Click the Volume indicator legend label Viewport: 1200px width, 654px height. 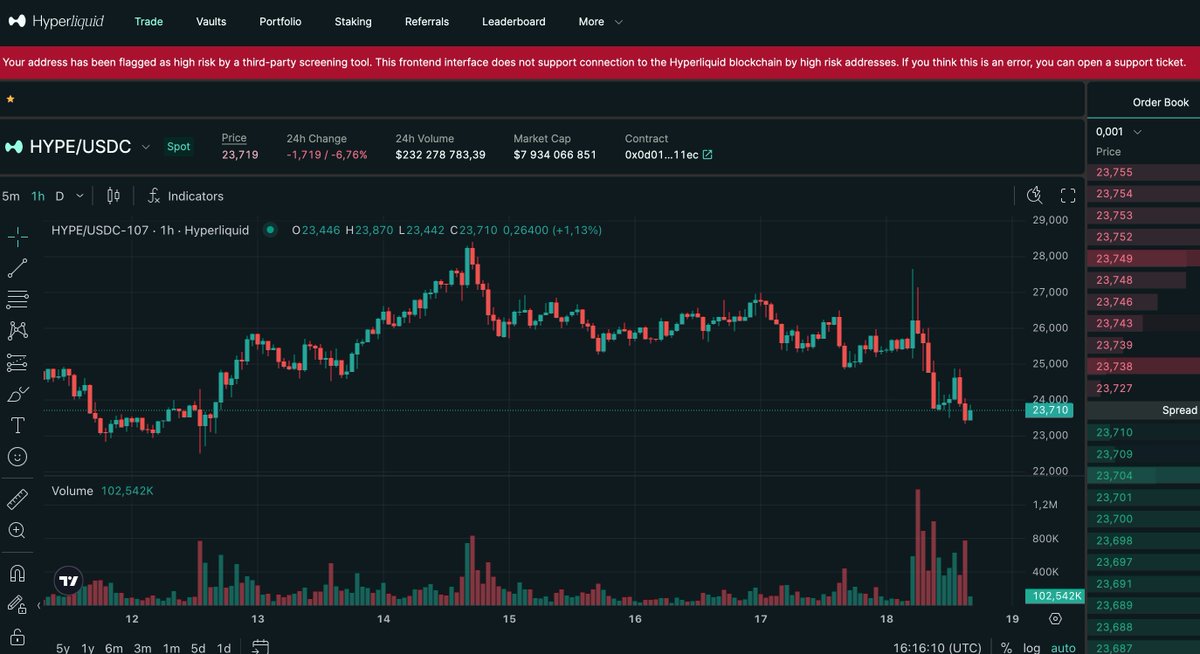tap(72, 491)
